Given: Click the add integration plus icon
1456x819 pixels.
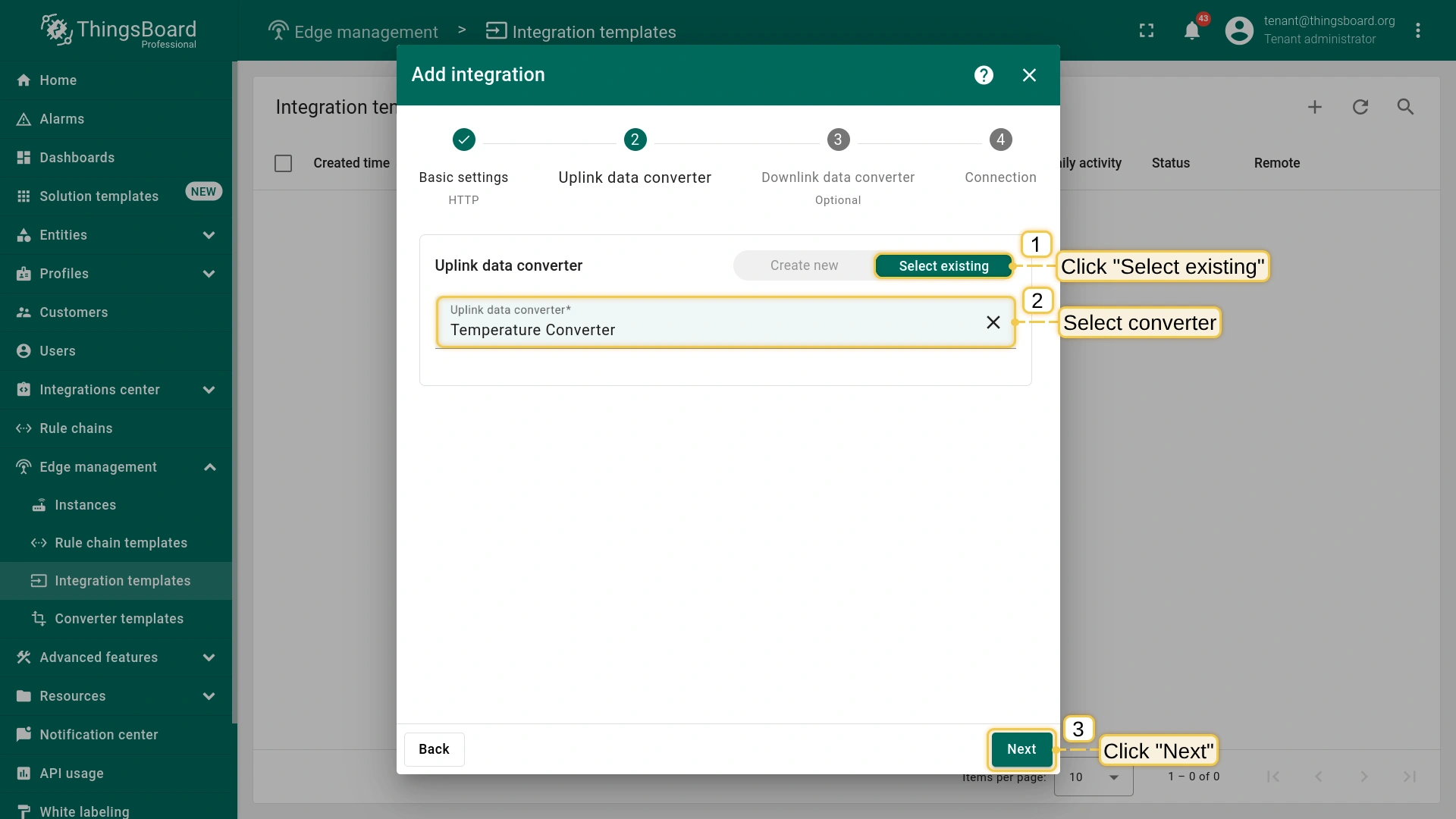Looking at the screenshot, I should coord(1315,107).
